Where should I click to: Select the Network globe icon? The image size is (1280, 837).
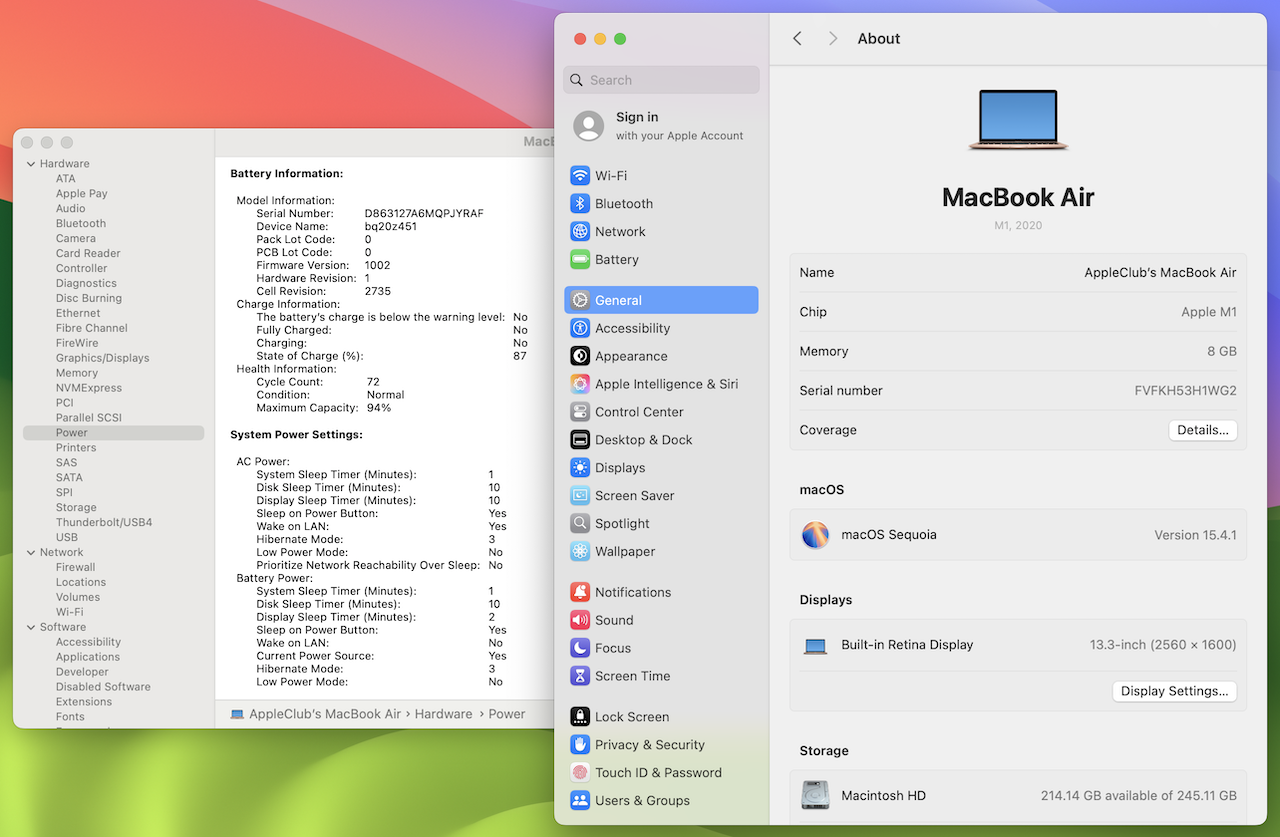click(580, 232)
